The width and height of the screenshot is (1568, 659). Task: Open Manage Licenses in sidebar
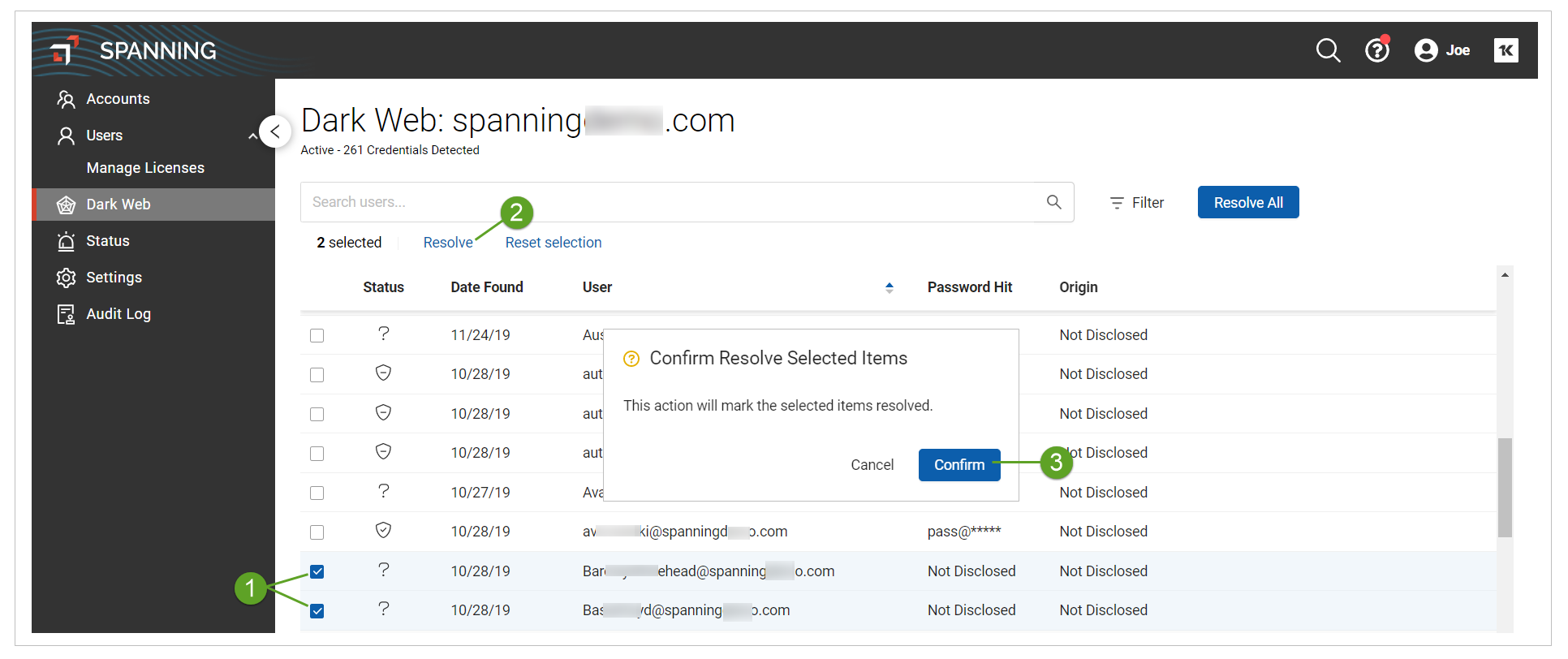click(145, 168)
